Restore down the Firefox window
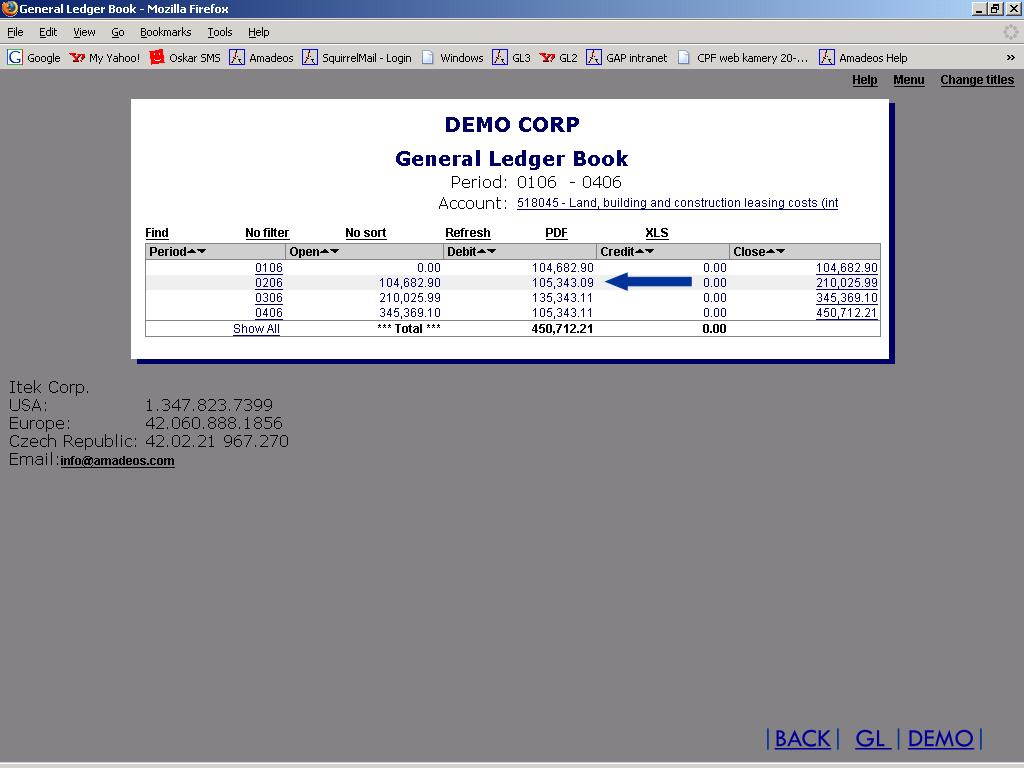This screenshot has height=768, width=1024. (x=995, y=8)
